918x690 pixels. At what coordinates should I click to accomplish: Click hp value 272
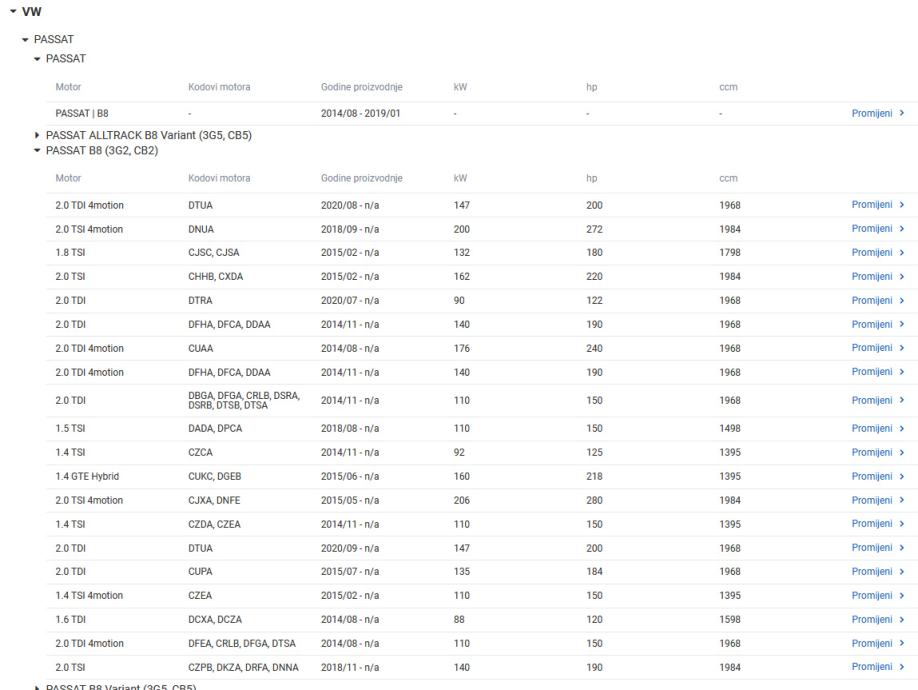pos(594,229)
